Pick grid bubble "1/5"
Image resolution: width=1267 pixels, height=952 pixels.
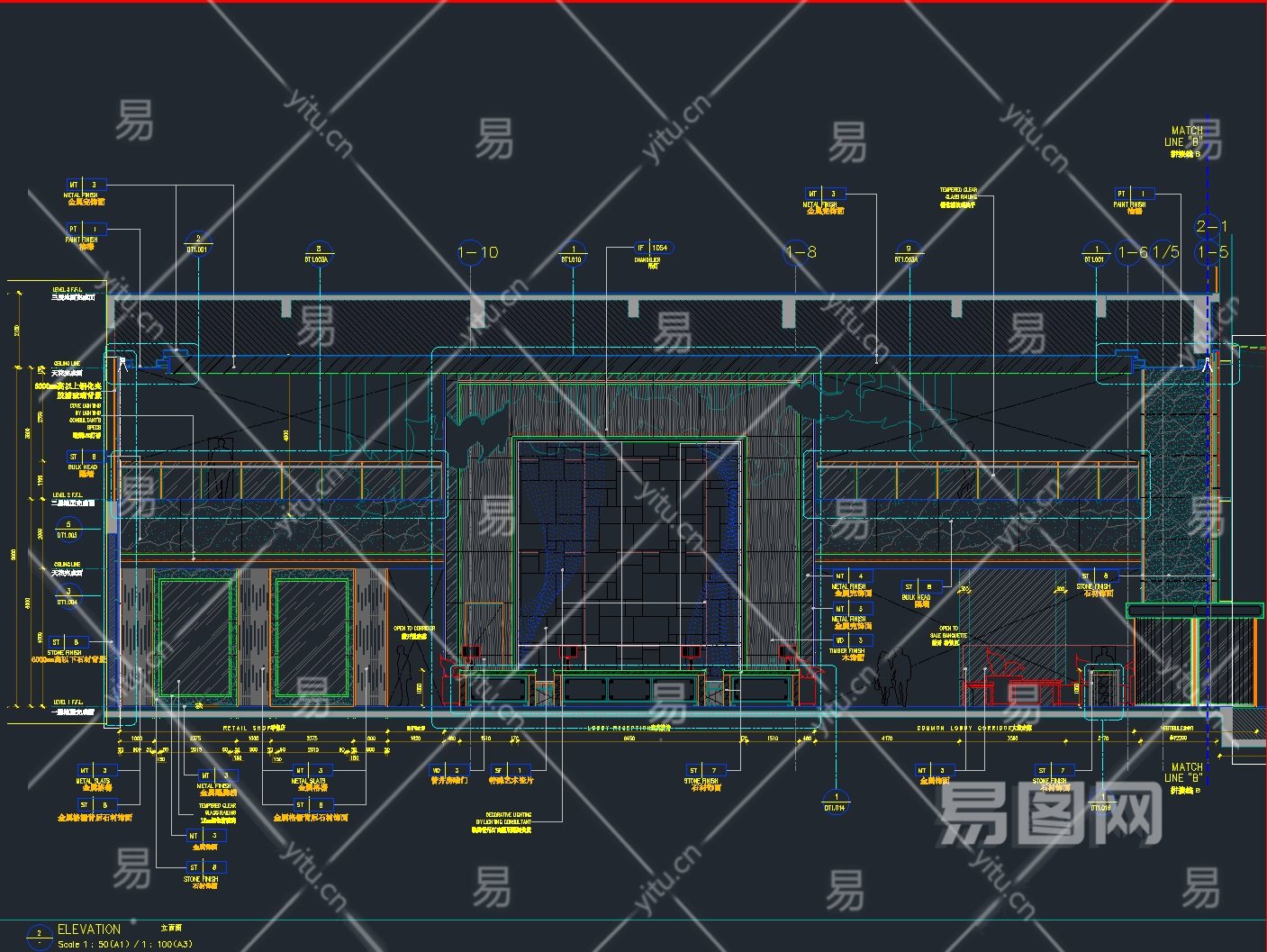click(x=1165, y=252)
